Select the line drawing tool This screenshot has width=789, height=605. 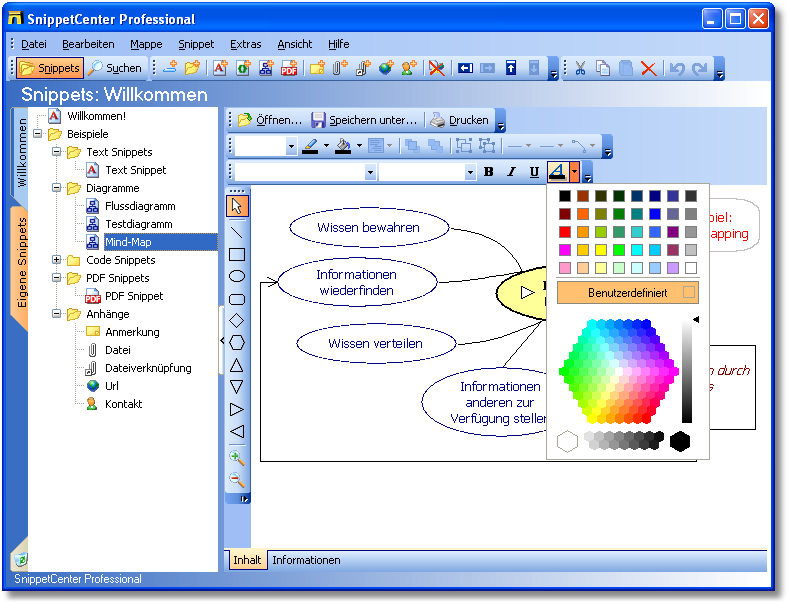(237, 232)
